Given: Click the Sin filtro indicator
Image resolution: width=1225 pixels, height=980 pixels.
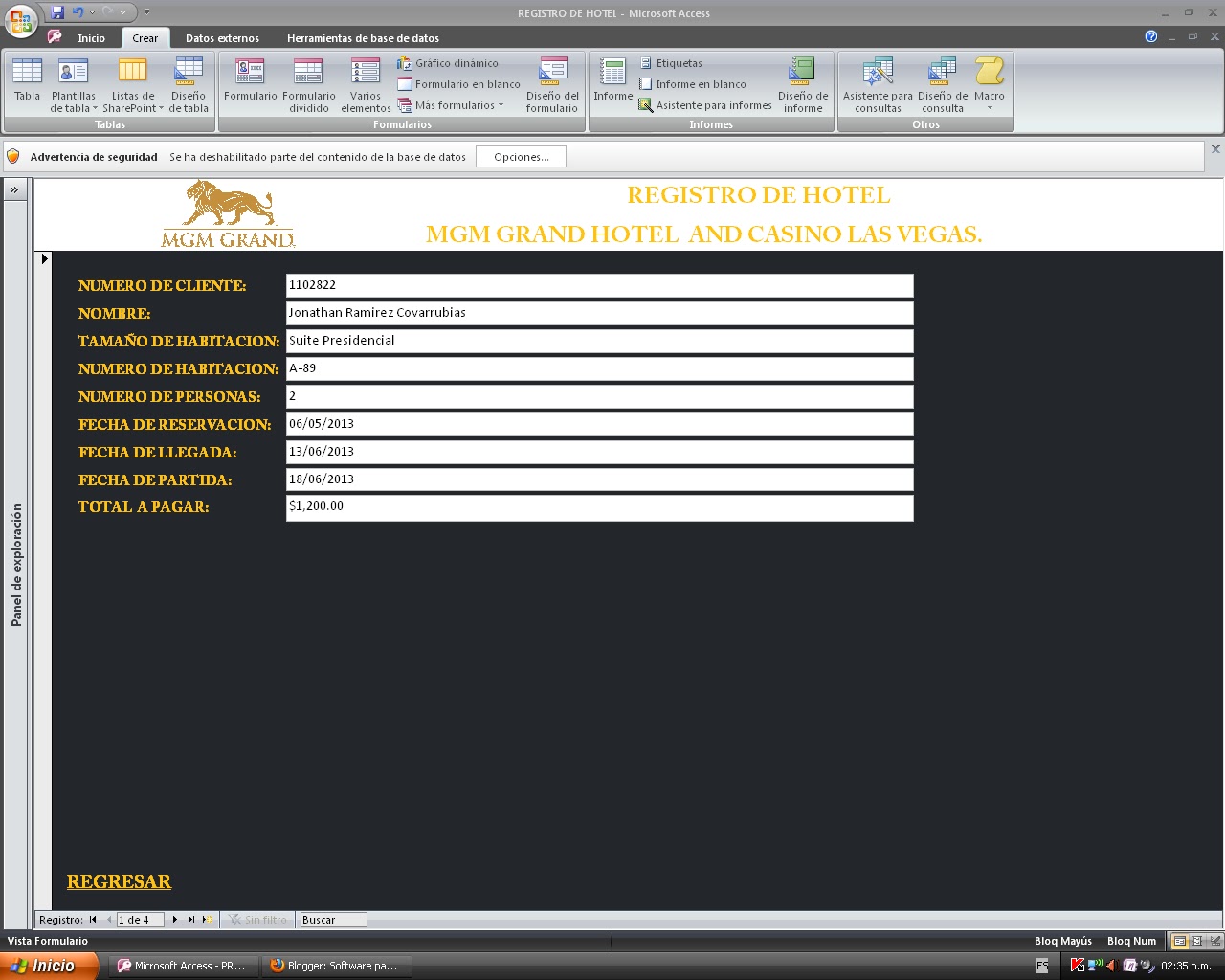Looking at the screenshot, I should [x=257, y=920].
